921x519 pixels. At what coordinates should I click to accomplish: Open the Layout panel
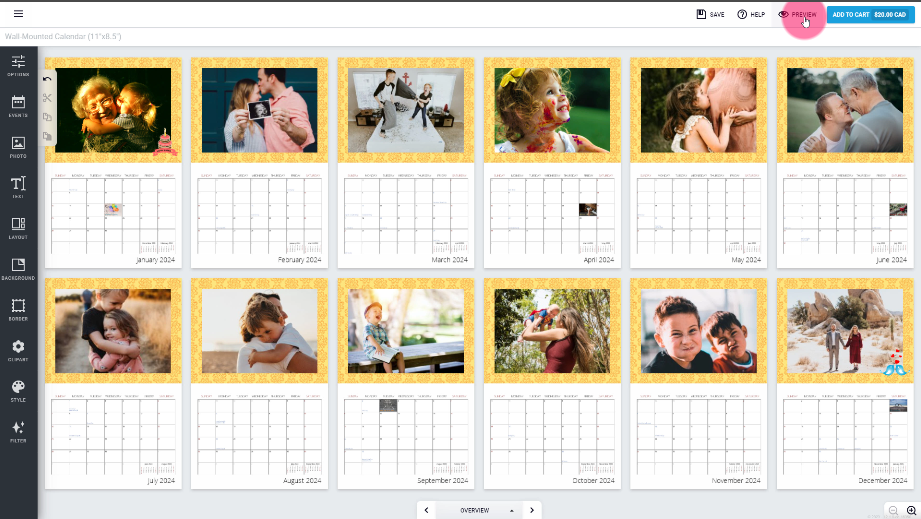[18, 228]
